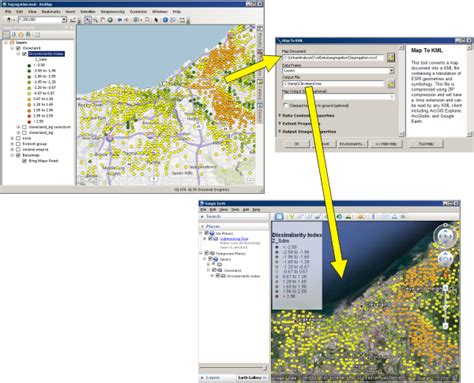Click the Hide Help button in Map To KML

point(386,144)
